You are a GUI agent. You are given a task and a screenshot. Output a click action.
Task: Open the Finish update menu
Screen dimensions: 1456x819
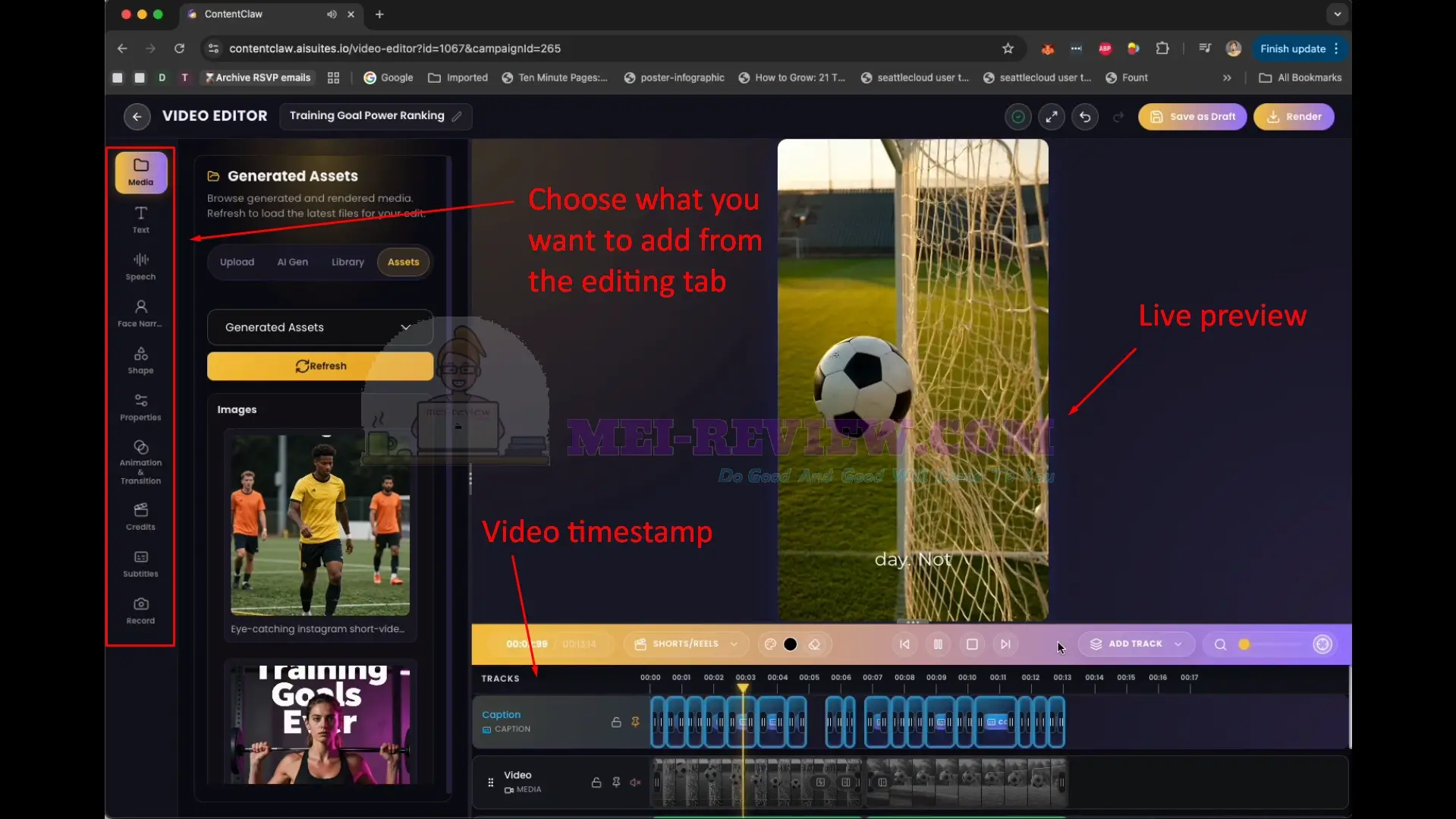(1300, 49)
